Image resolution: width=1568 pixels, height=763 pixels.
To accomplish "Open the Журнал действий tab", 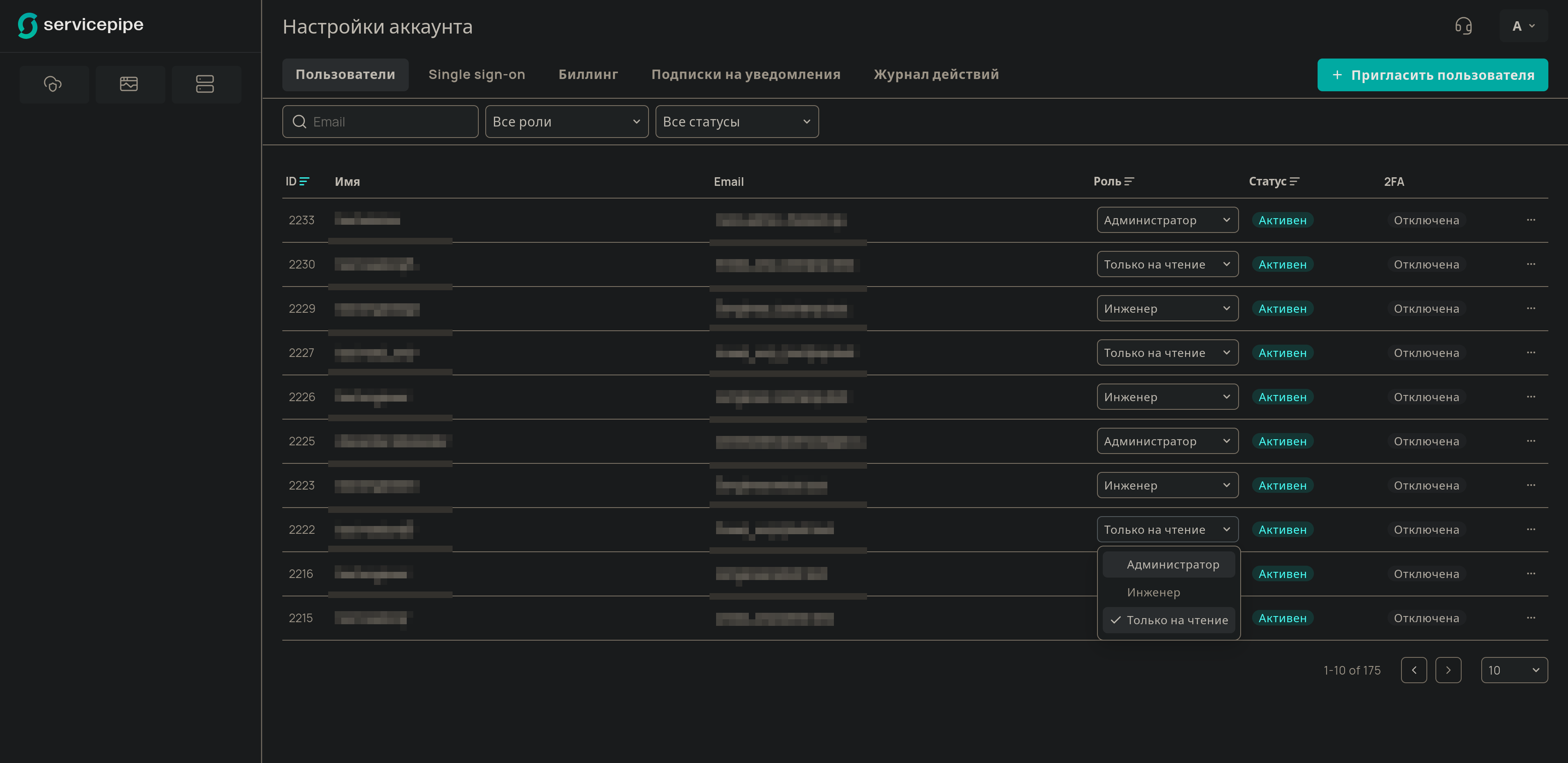I will pos(936,74).
